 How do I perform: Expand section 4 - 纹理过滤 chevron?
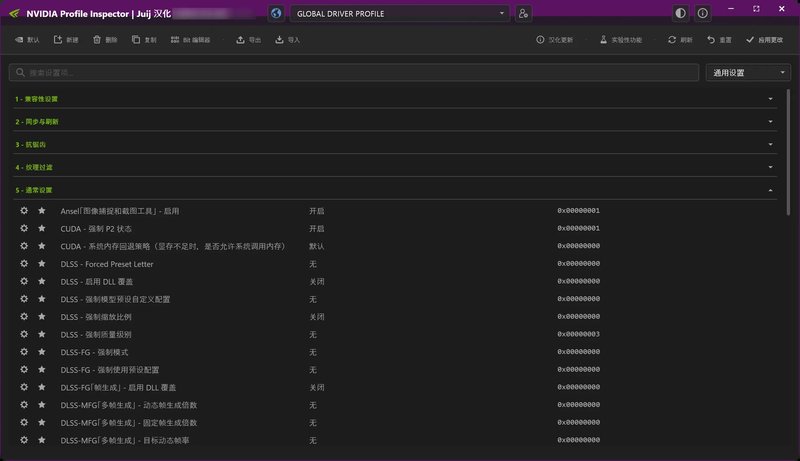tap(770, 167)
